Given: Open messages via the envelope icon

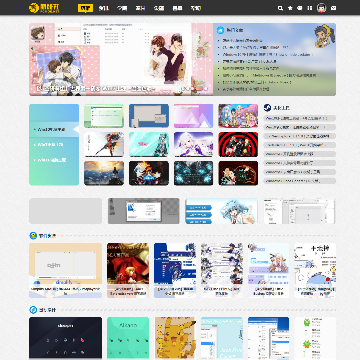Looking at the screenshot, I should pyautogui.click(x=333, y=8).
